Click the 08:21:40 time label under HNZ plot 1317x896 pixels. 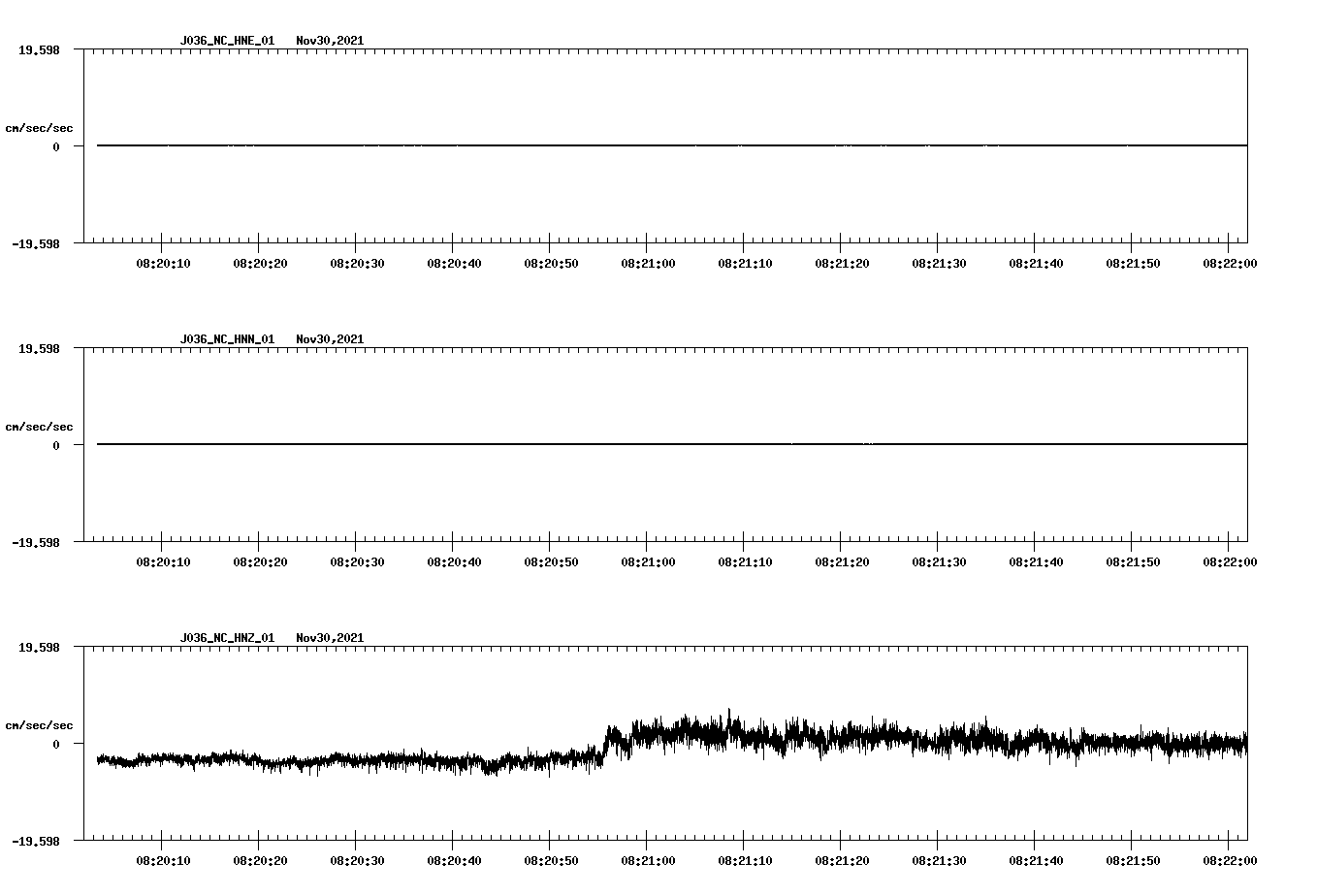[1036, 861]
